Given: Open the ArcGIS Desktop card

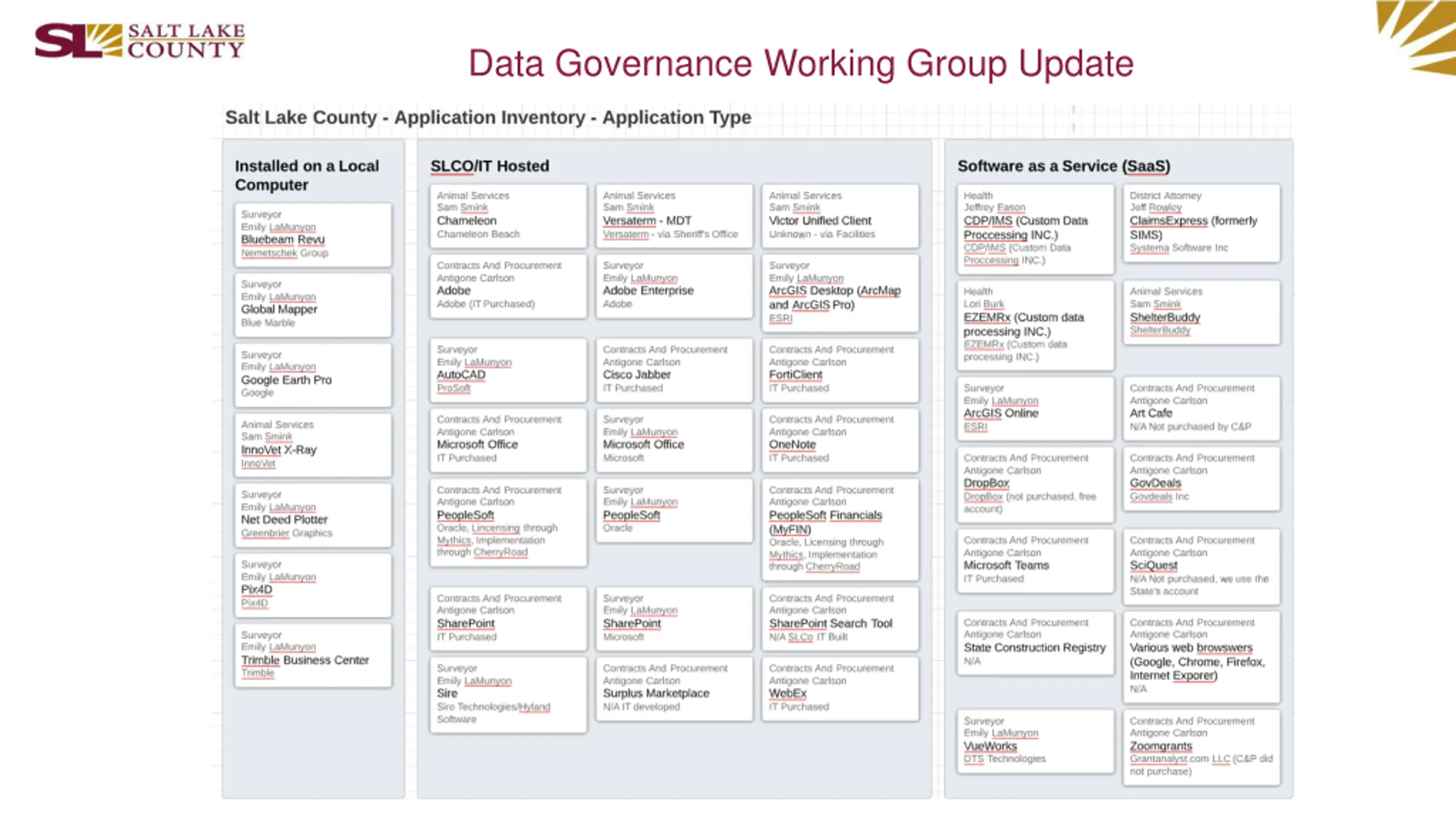Looking at the screenshot, I should click(840, 292).
